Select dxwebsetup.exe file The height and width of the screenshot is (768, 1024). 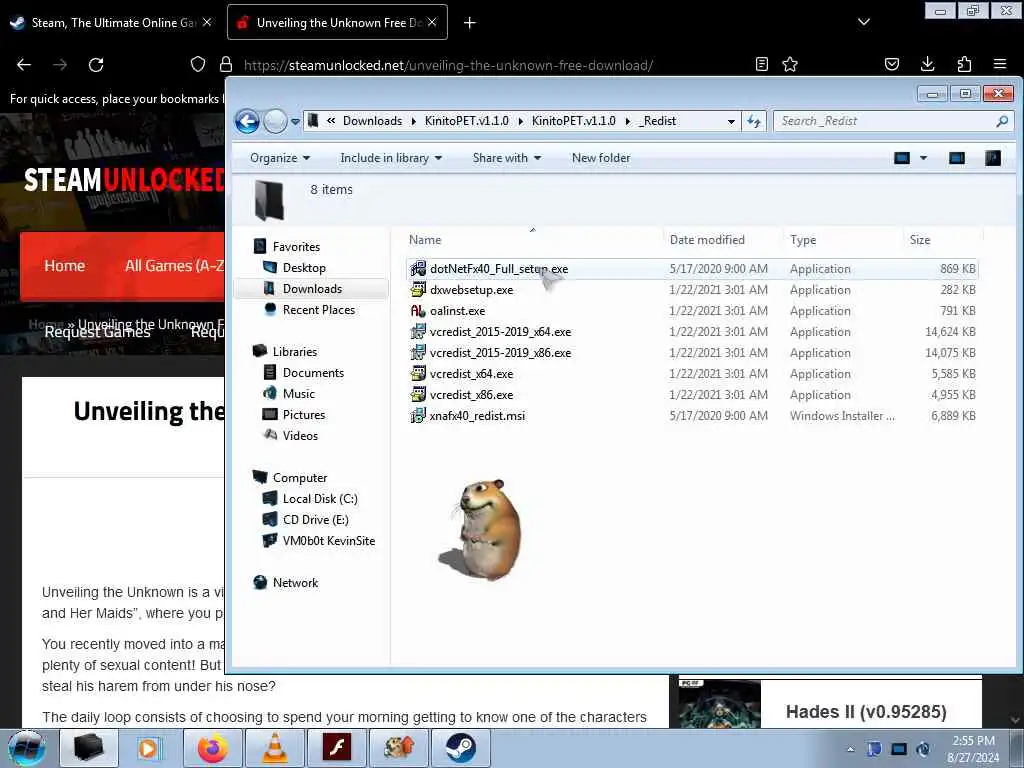click(x=692, y=290)
